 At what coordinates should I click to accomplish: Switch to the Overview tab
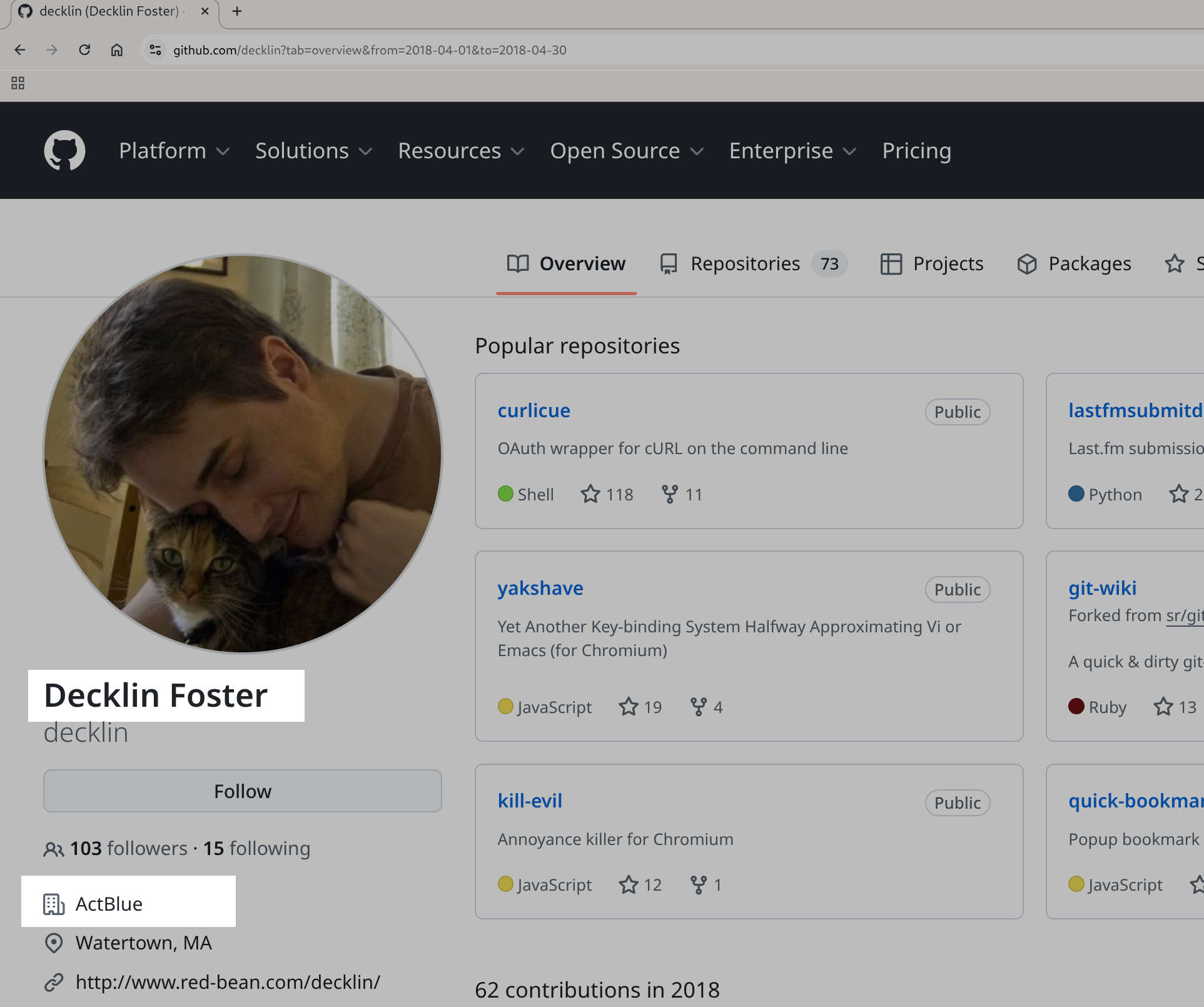pyautogui.click(x=566, y=263)
